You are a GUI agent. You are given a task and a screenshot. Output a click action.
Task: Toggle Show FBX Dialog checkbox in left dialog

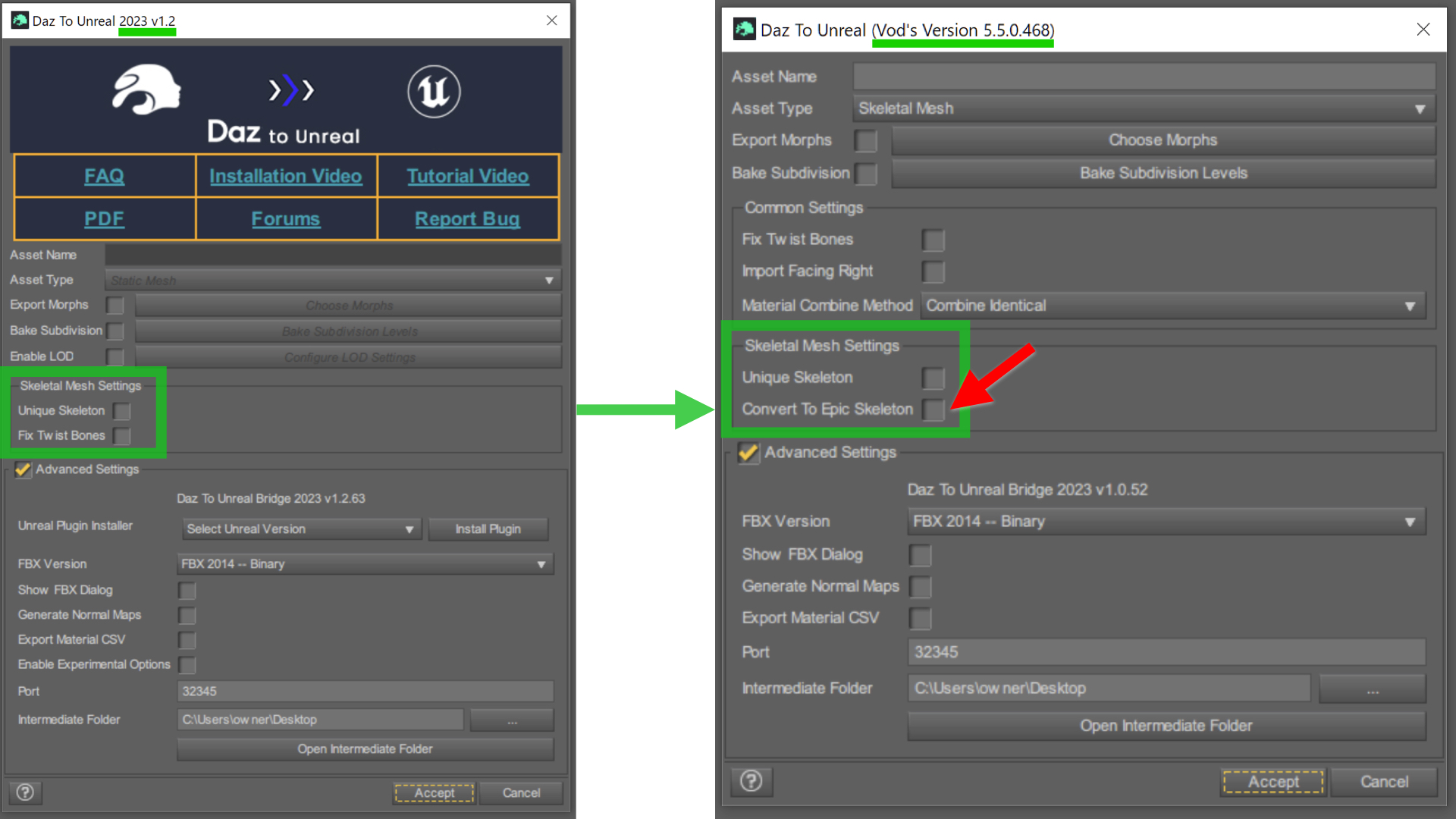tap(187, 590)
